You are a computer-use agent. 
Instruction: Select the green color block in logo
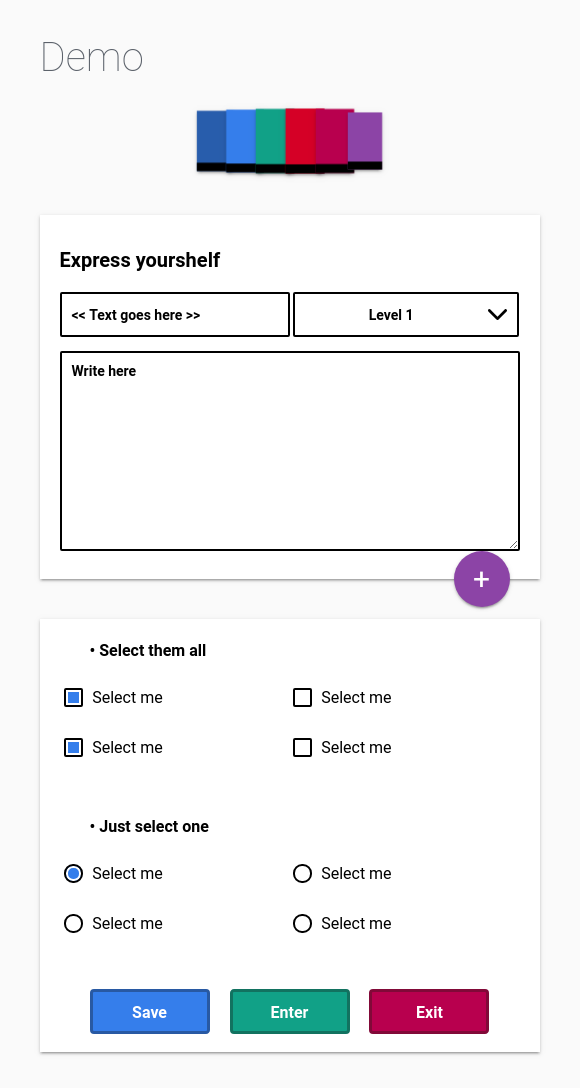[x=271, y=141]
